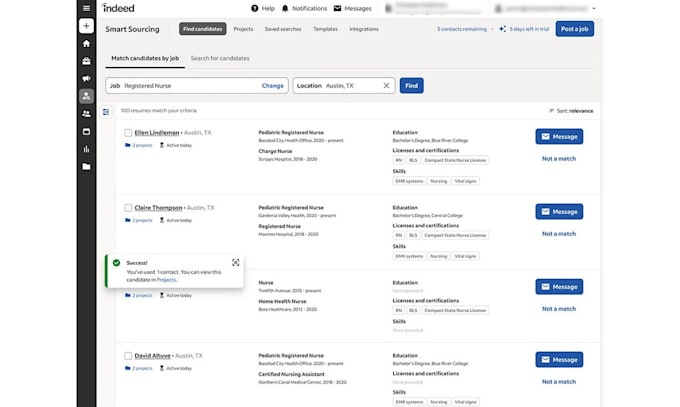Open Help from the top bar
The image size is (680, 407).
coord(263,8)
